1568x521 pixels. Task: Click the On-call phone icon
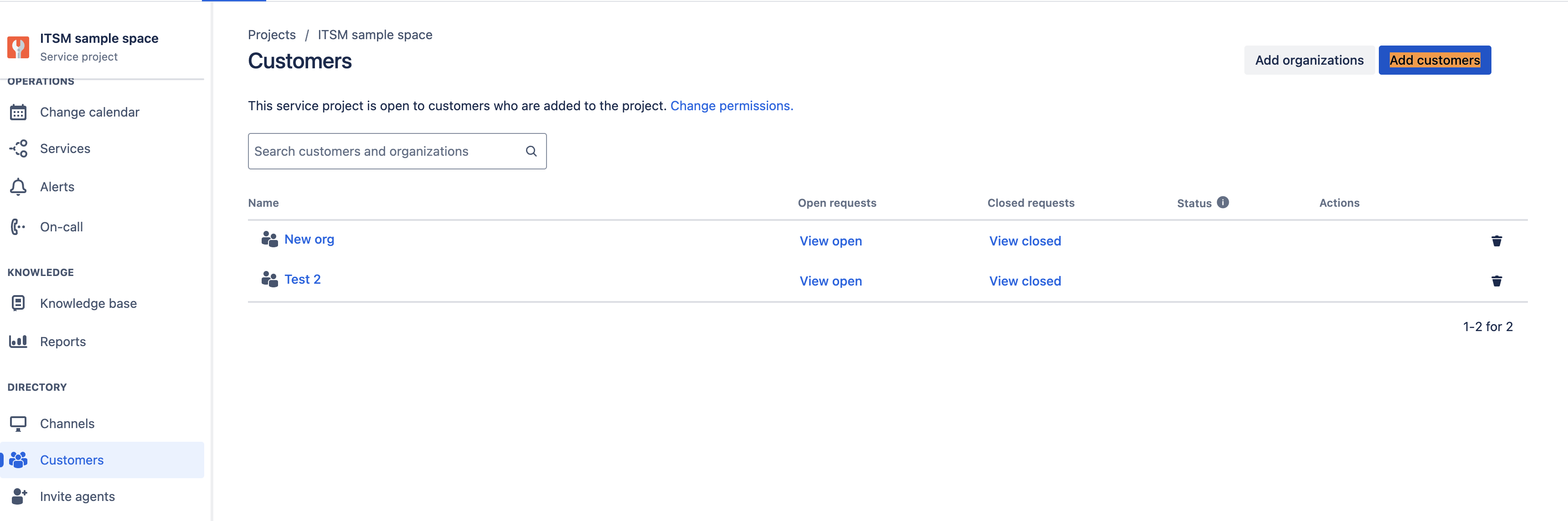[x=18, y=227]
